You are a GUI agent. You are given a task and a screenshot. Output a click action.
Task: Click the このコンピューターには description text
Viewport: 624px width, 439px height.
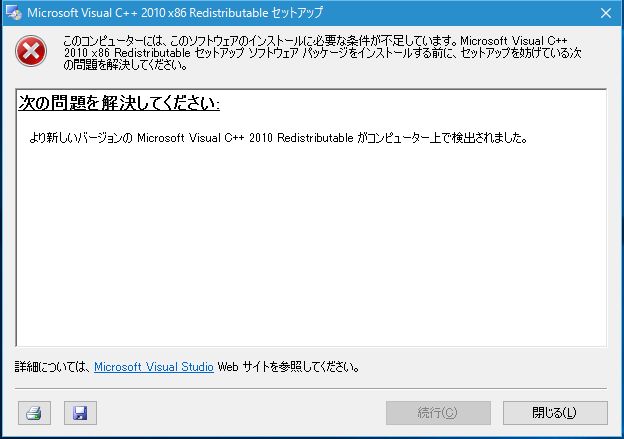[322, 53]
